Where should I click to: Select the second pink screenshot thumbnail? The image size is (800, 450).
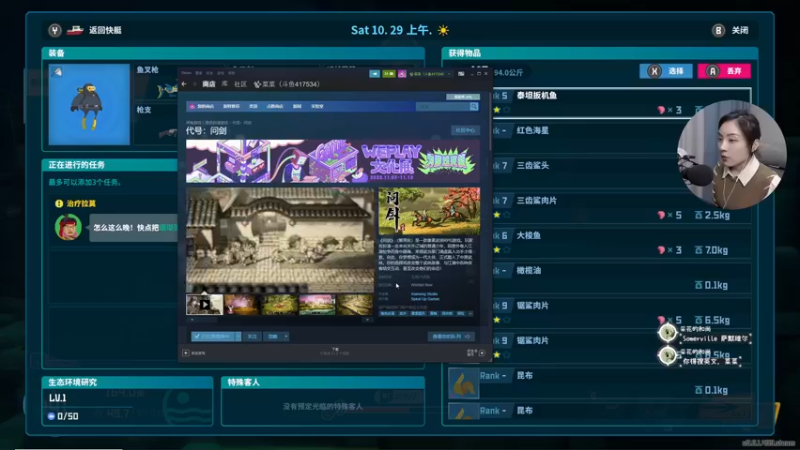(242, 305)
